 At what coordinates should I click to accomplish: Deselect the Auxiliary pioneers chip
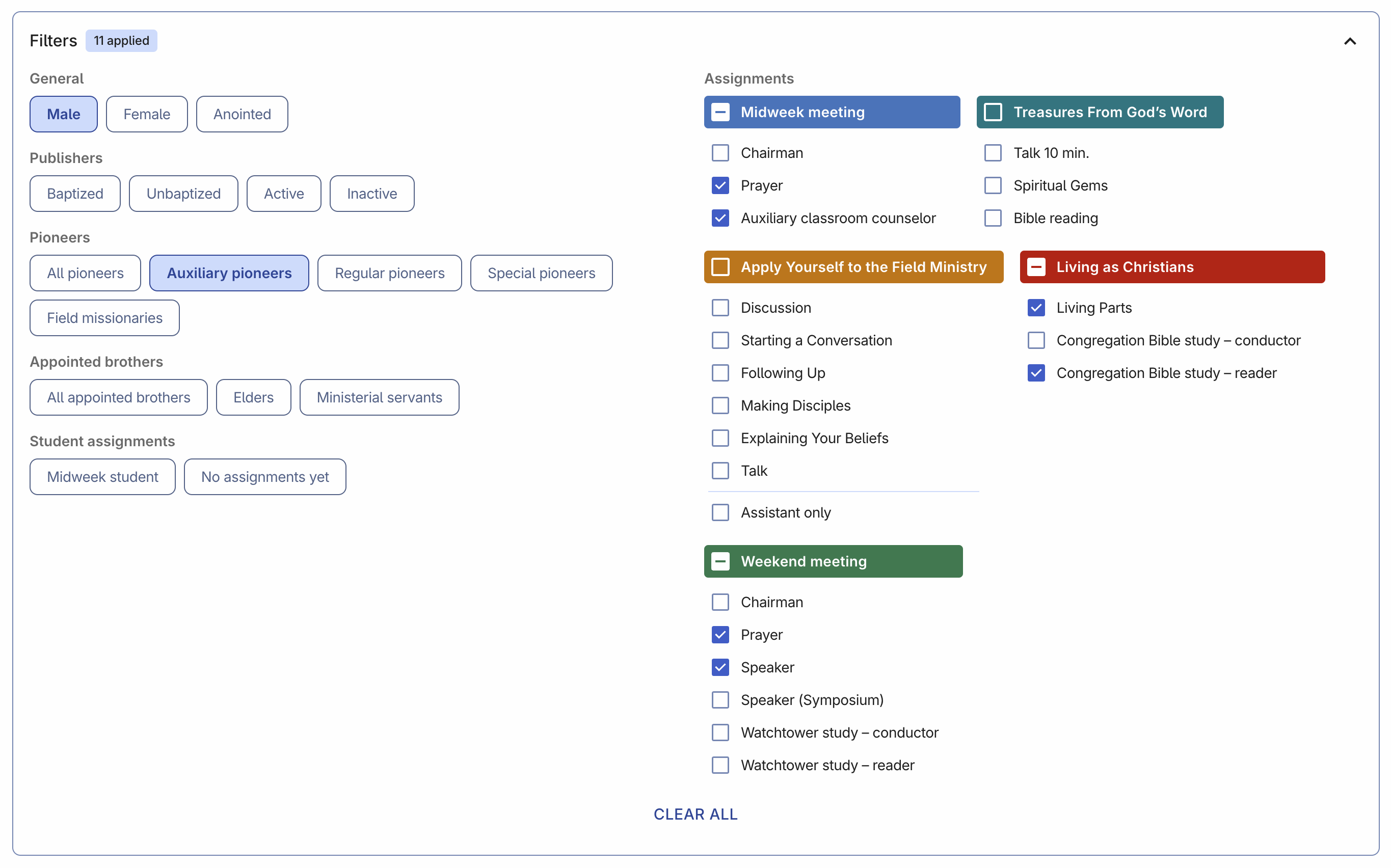point(228,273)
